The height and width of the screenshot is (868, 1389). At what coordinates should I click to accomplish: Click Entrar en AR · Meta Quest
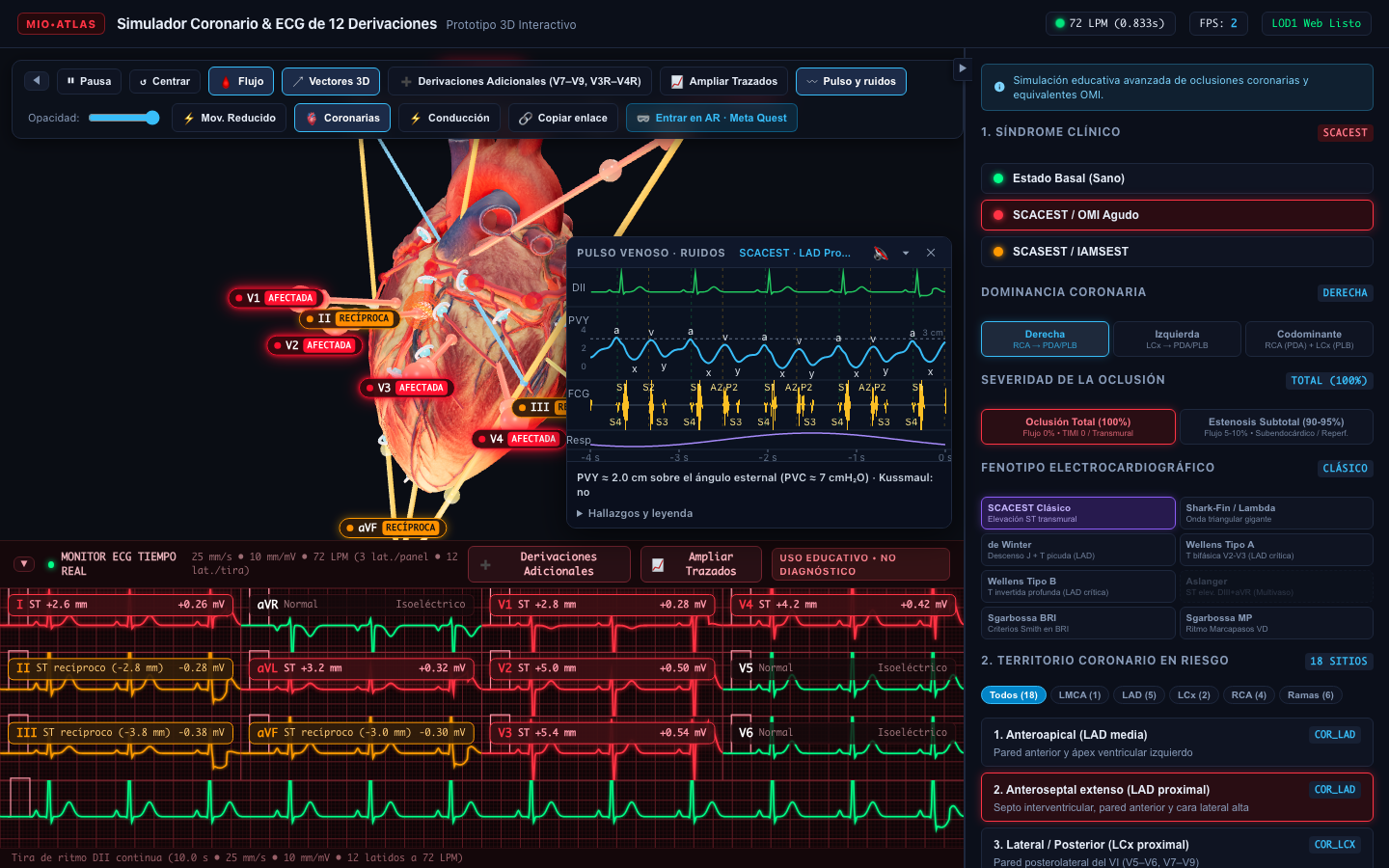pyautogui.click(x=712, y=118)
